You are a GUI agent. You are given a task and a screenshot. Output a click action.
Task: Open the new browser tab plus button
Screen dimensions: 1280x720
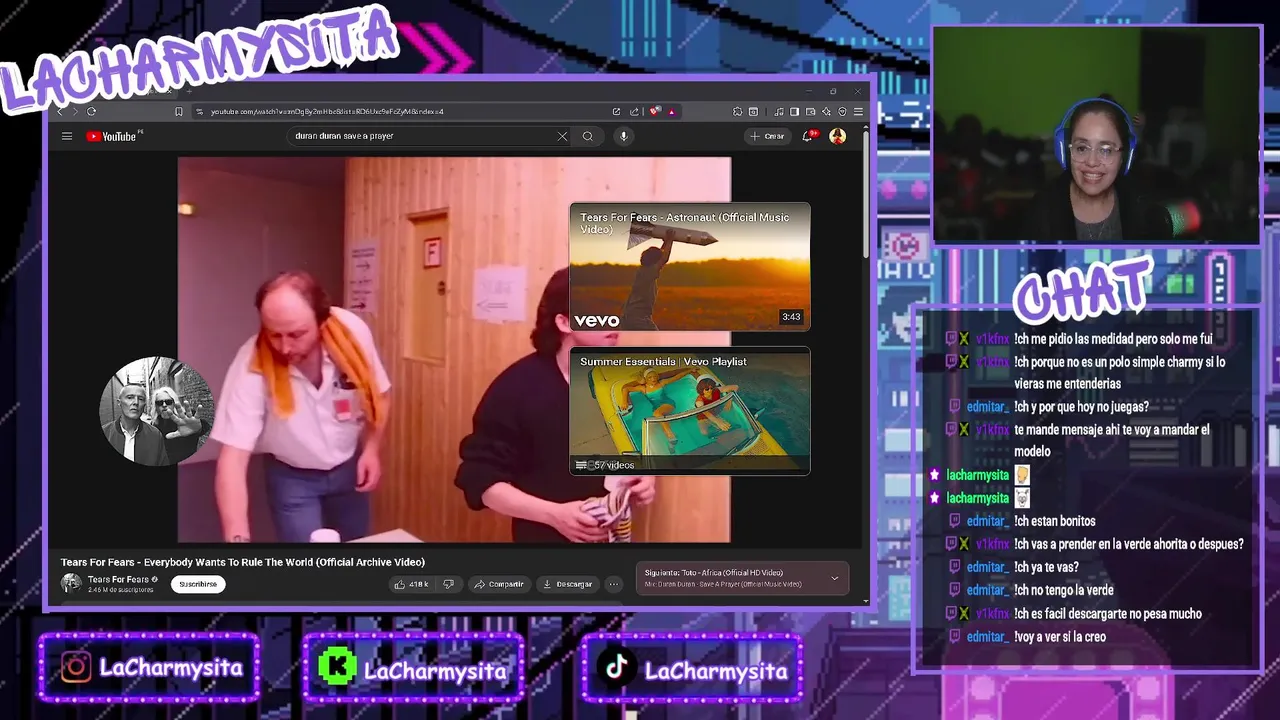pyautogui.click(x=189, y=91)
